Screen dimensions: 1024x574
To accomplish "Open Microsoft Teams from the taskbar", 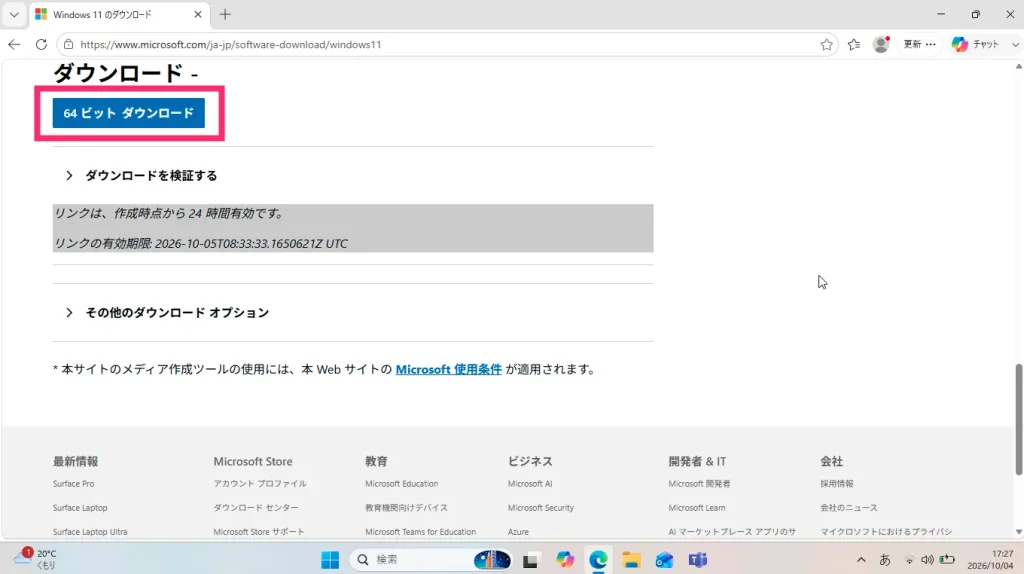I will tap(697, 560).
